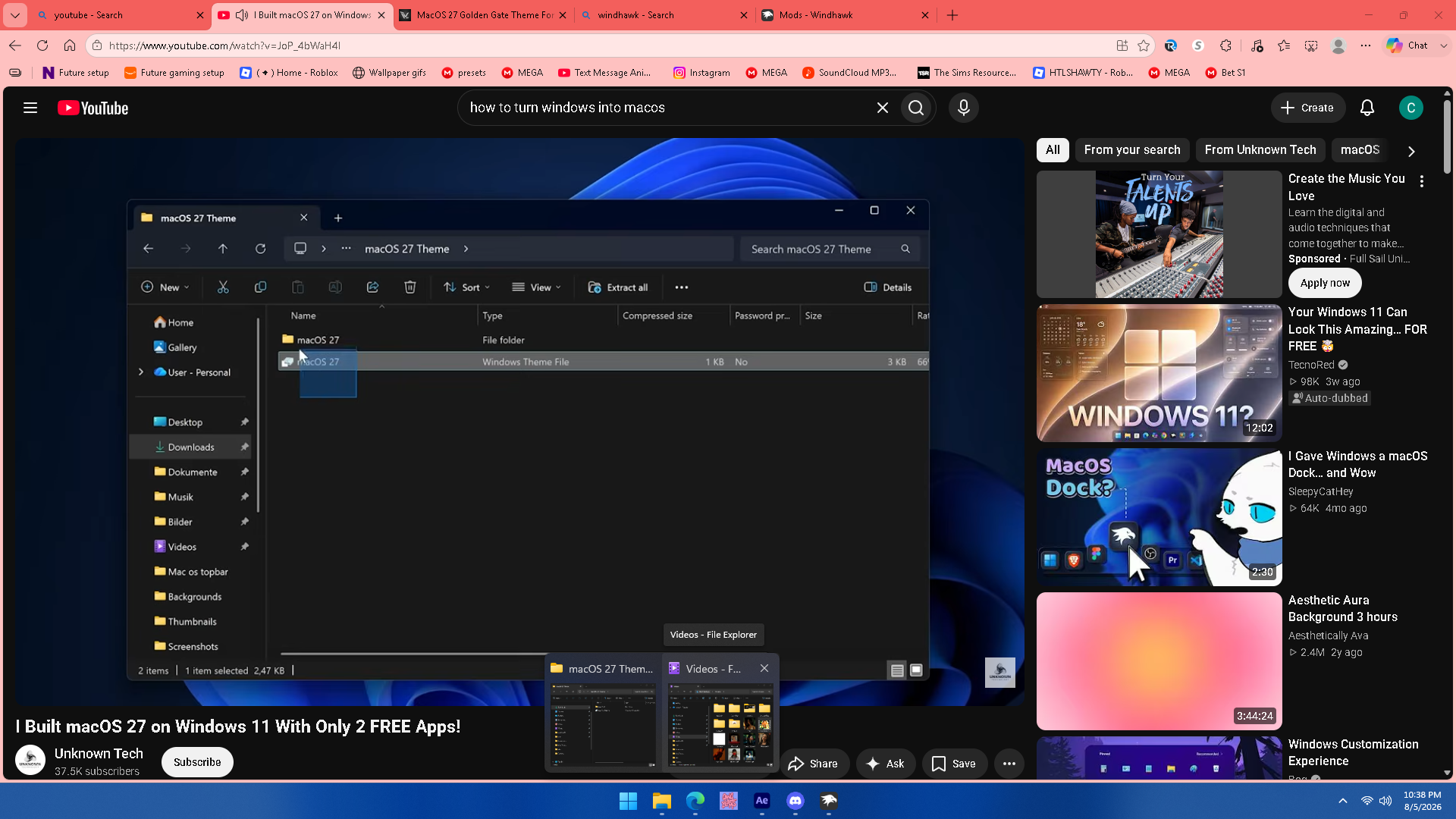Open Windhawk from the taskbar
The width and height of the screenshot is (1456, 819).
pos(829,801)
